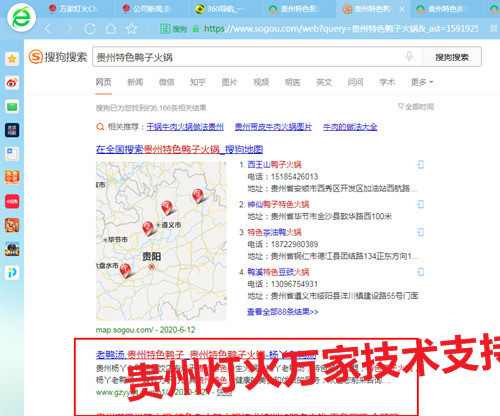This screenshot has width=500, height=416.
Task: Select the 英文 search category
Action: (x=324, y=82)
